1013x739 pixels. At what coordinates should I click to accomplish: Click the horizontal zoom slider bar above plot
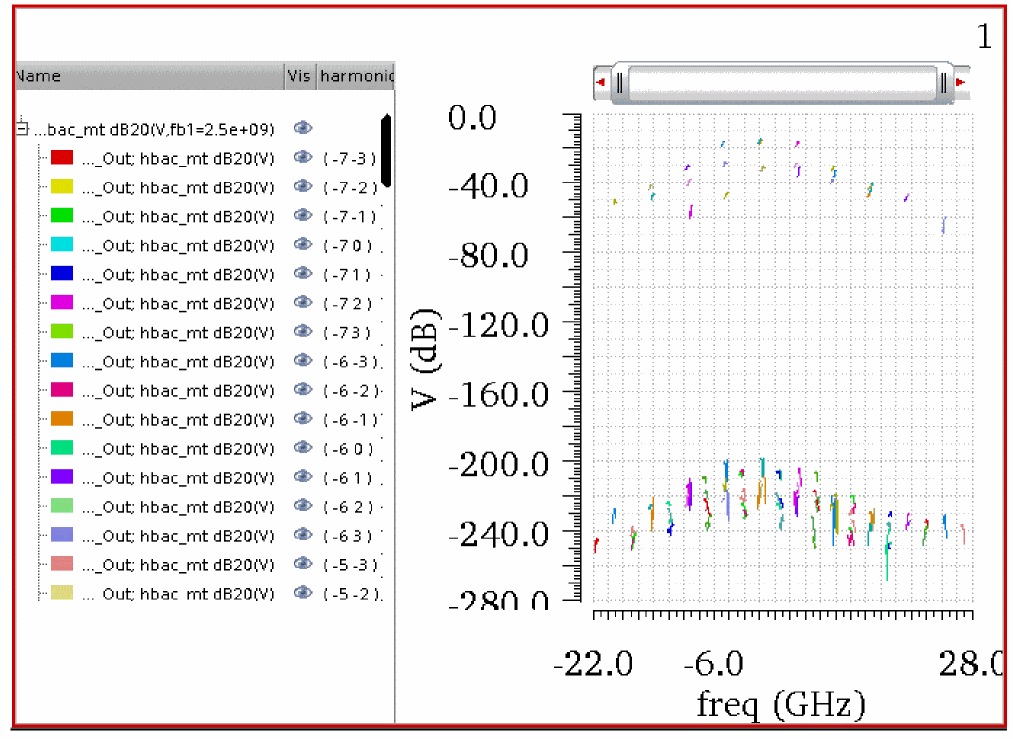click(780, 82)
